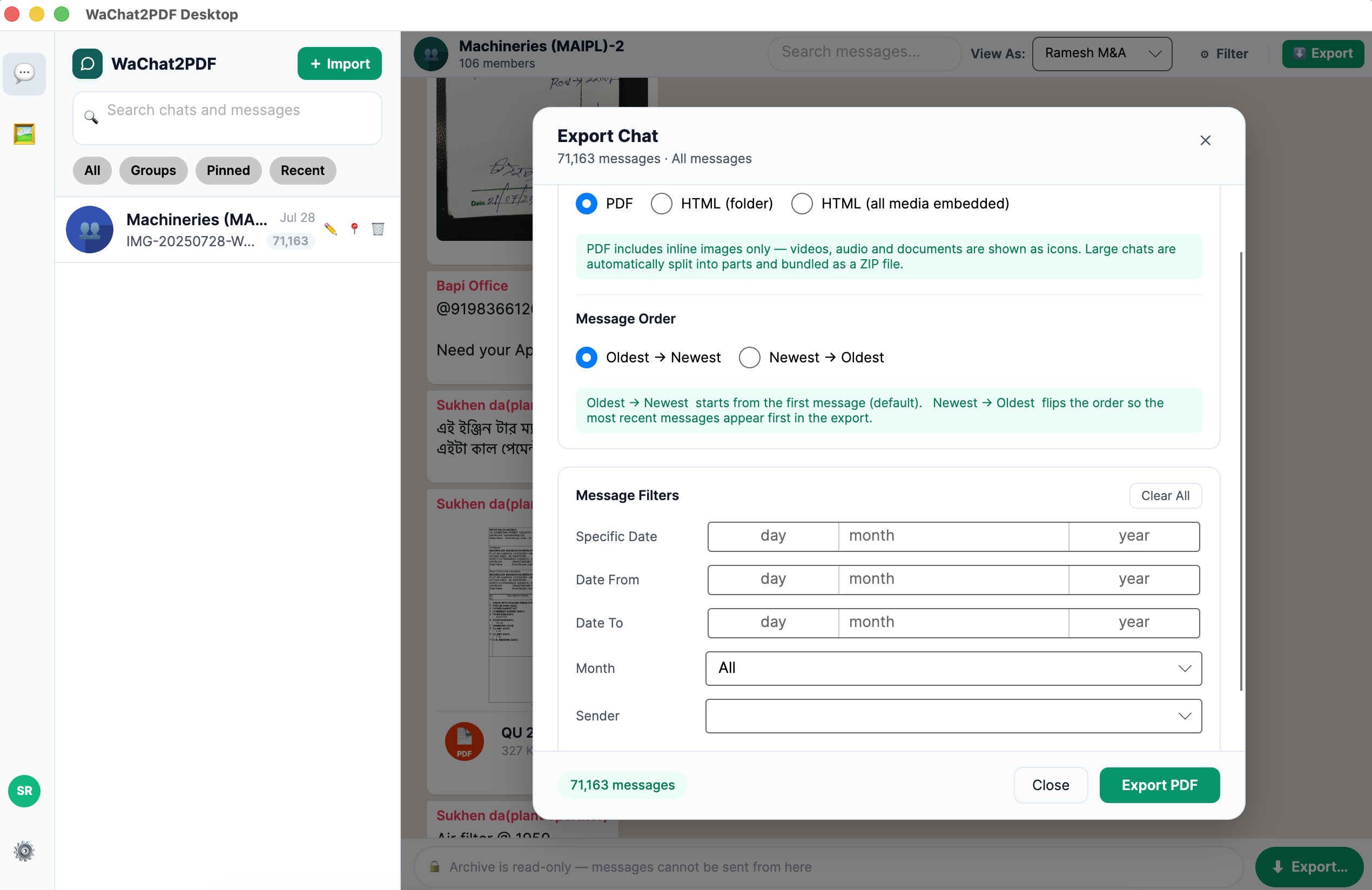Open the Specific Date month selector
Screen dimensions: 1372x890
pyautogui.click(x=953, y=536)
